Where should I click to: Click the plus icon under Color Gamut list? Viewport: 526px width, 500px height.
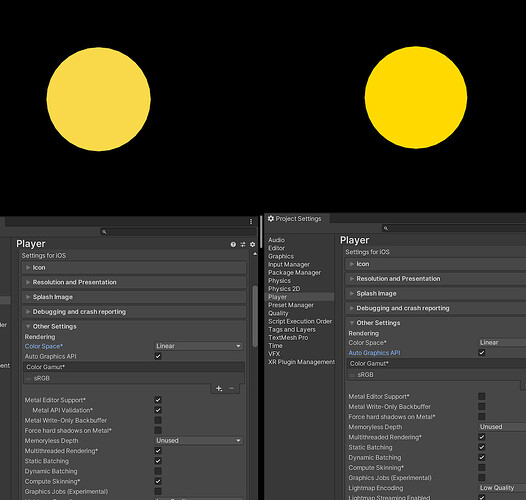click(219, 388)
